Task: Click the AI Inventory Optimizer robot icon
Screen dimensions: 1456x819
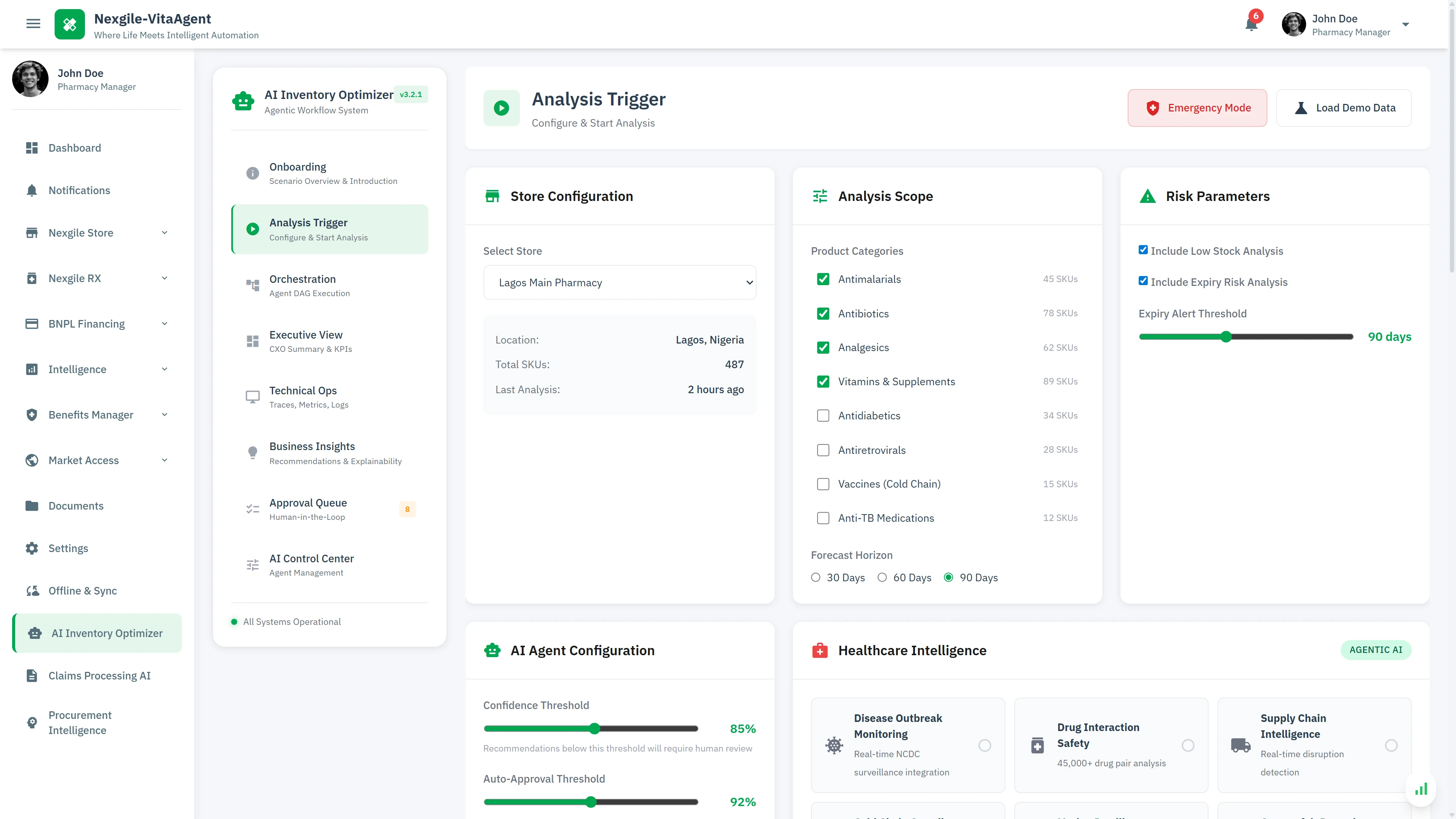Action: pyautogui.click(x=243, y=100)
